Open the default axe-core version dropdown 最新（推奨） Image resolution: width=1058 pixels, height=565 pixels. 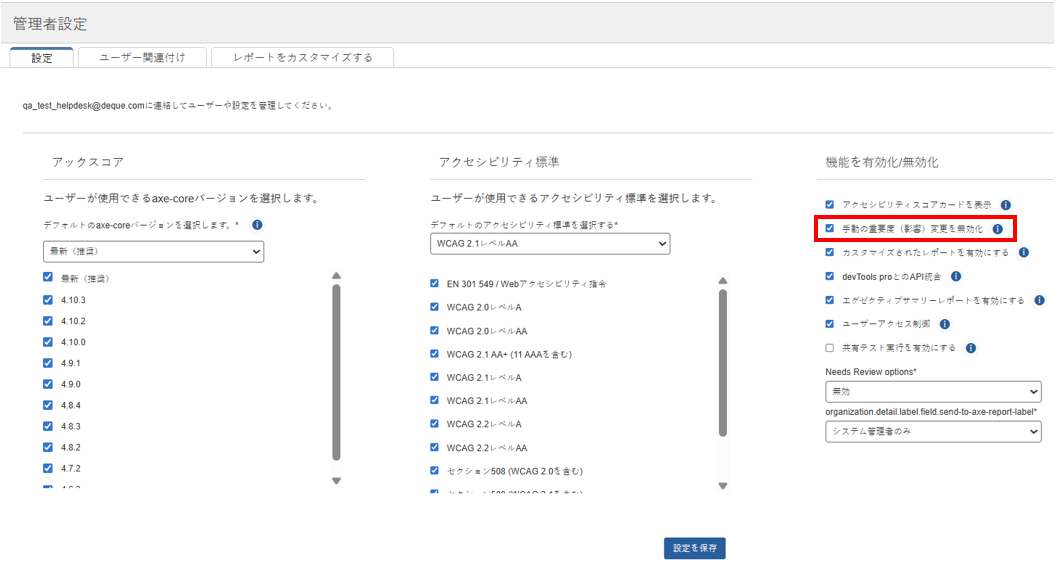coord(153,251)
